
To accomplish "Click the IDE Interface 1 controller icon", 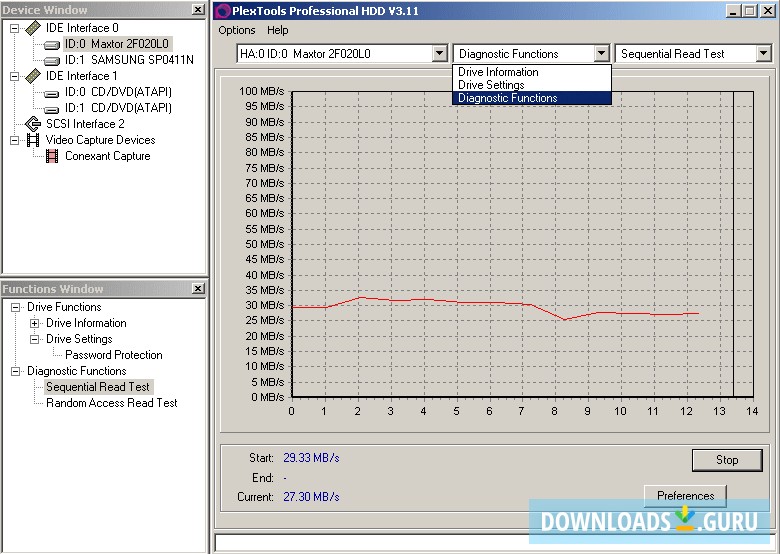I will (x=33, y=76).
